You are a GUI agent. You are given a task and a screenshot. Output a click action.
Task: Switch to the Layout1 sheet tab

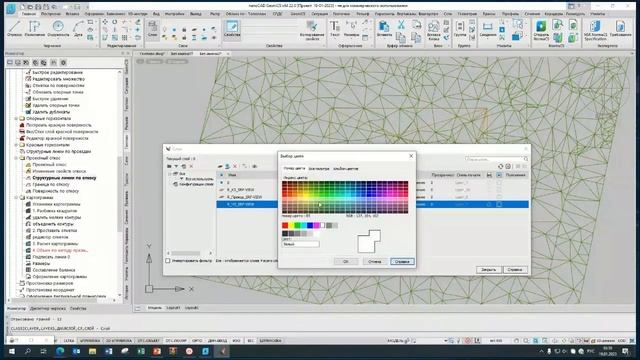point(173,308)
